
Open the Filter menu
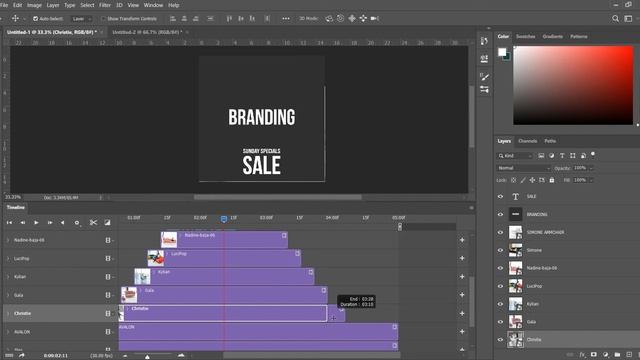(105, 5)
